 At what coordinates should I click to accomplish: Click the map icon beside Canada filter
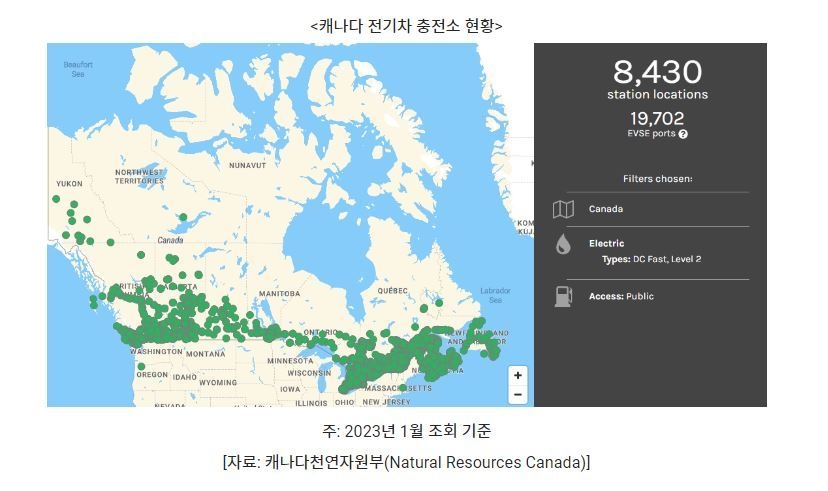[x=563, y=209]
